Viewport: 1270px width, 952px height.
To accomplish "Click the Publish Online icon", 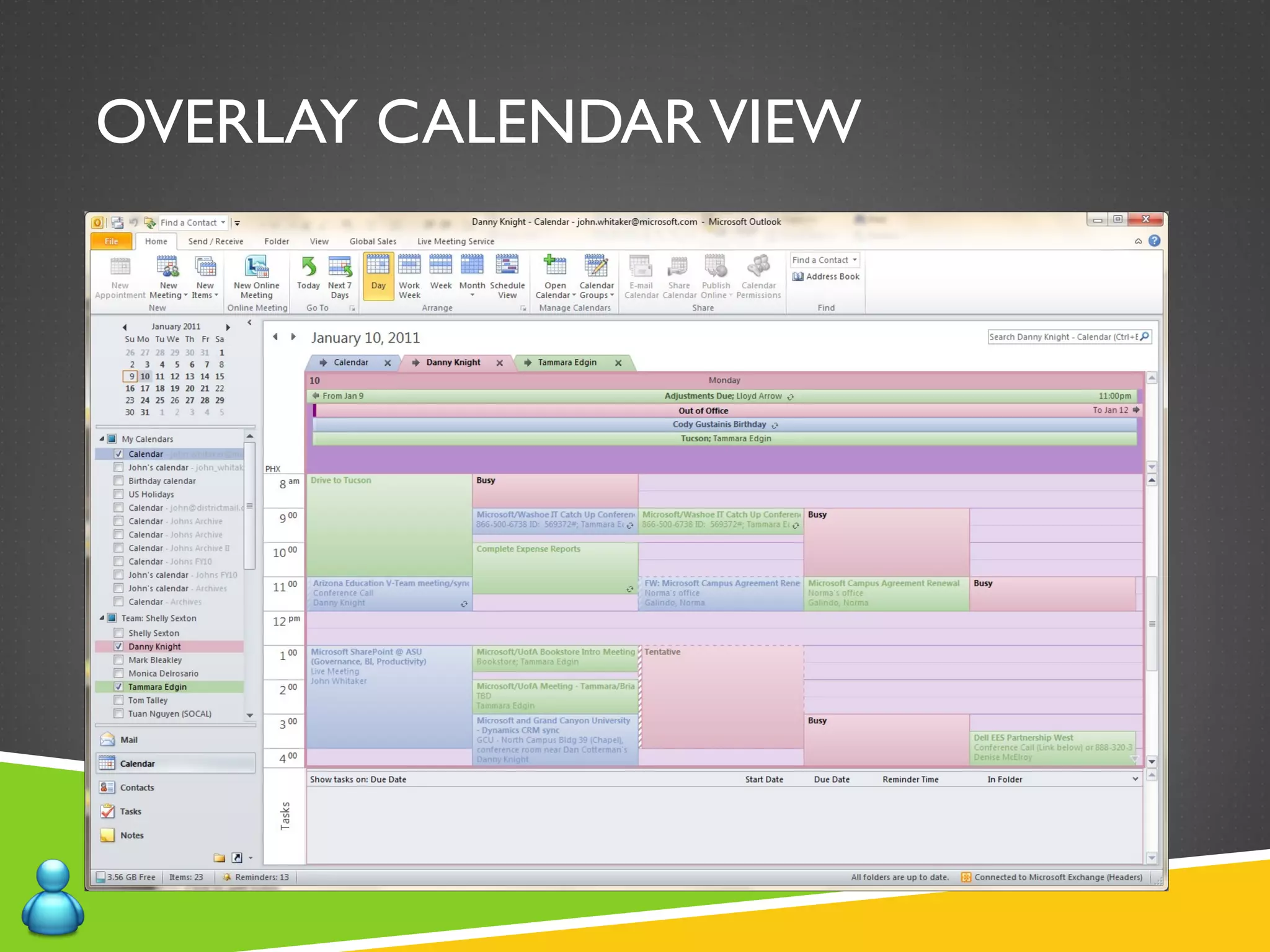I will pos(716,265).
